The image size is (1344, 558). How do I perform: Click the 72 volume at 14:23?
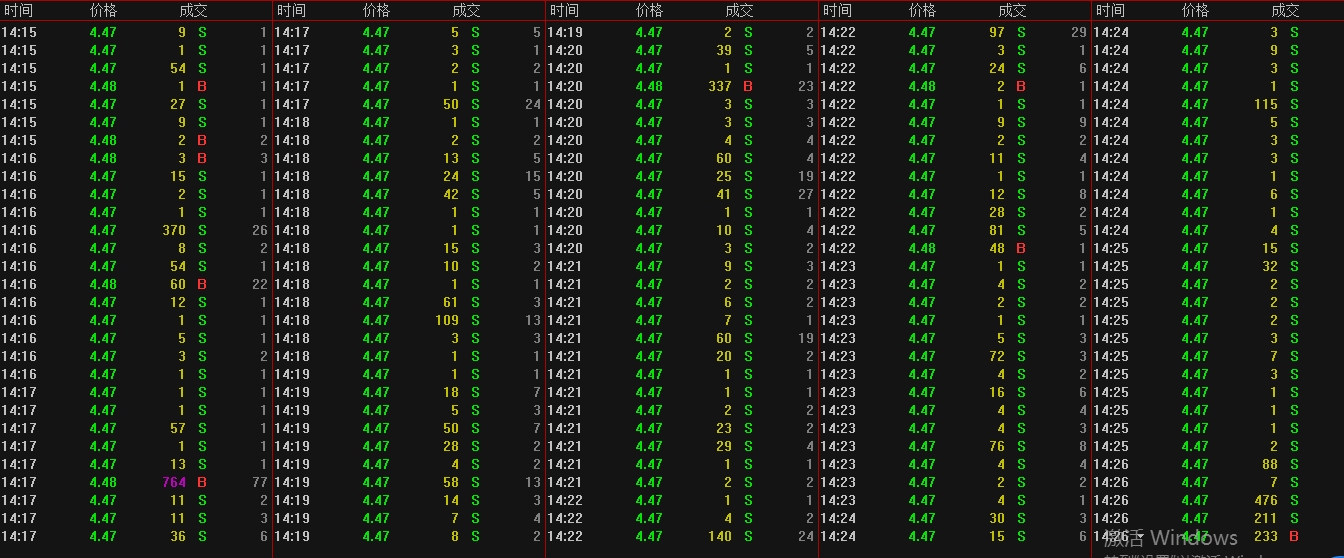(997, 356)
